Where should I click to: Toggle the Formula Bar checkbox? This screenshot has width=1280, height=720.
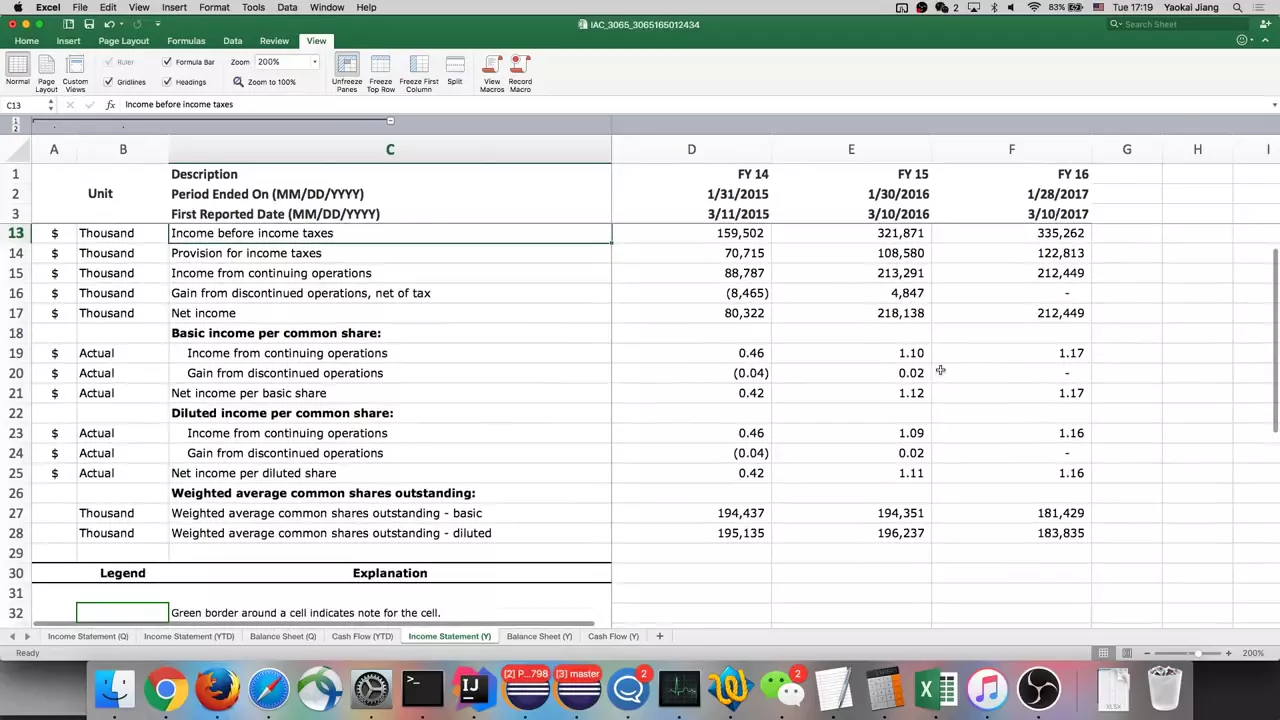pyautogui.click(x=167, y=62)
